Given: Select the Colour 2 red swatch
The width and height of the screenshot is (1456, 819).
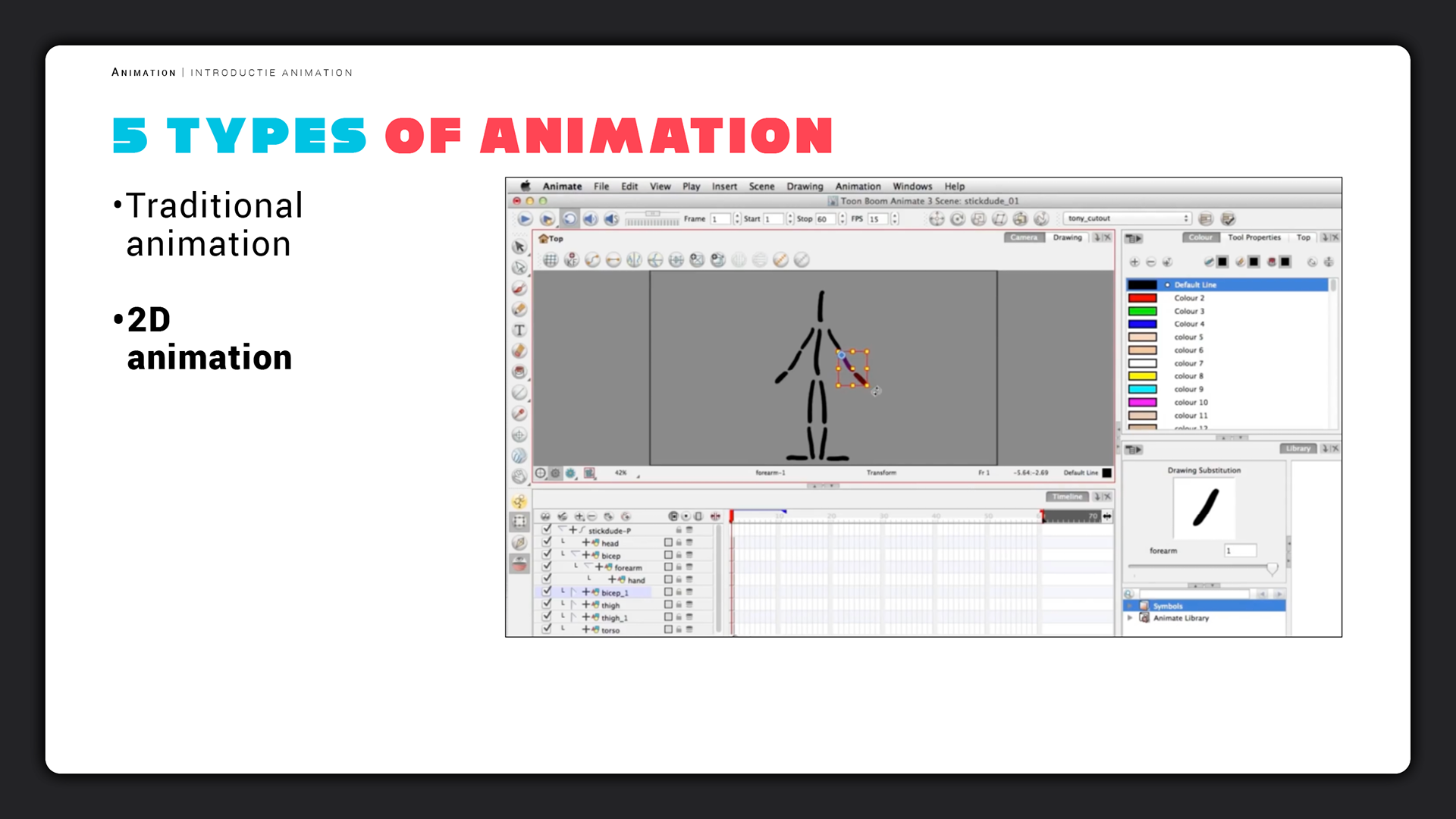Looking at the screenshot, I should (1142, 298).
